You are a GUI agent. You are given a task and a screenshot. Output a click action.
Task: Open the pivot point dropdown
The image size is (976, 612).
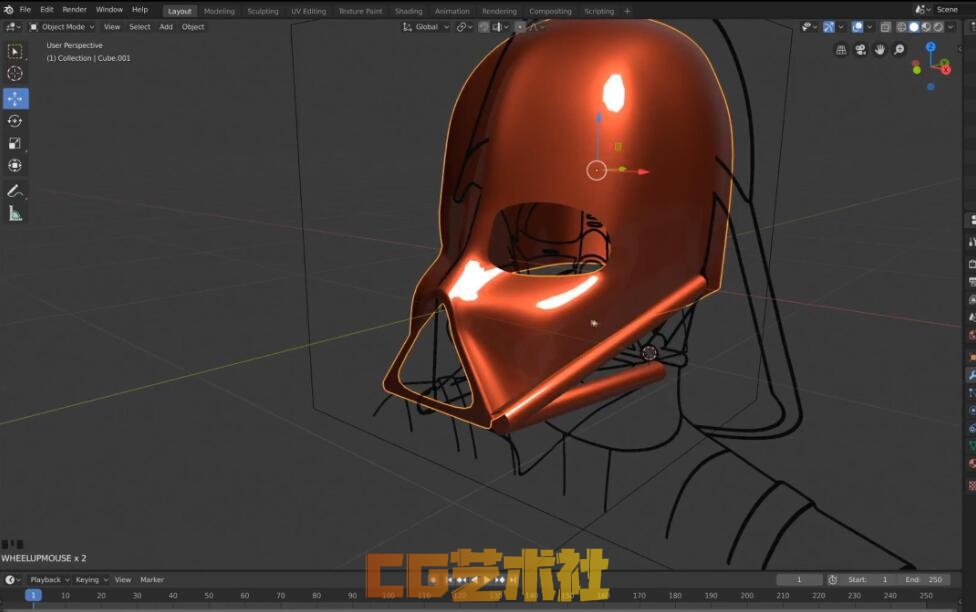464,27
